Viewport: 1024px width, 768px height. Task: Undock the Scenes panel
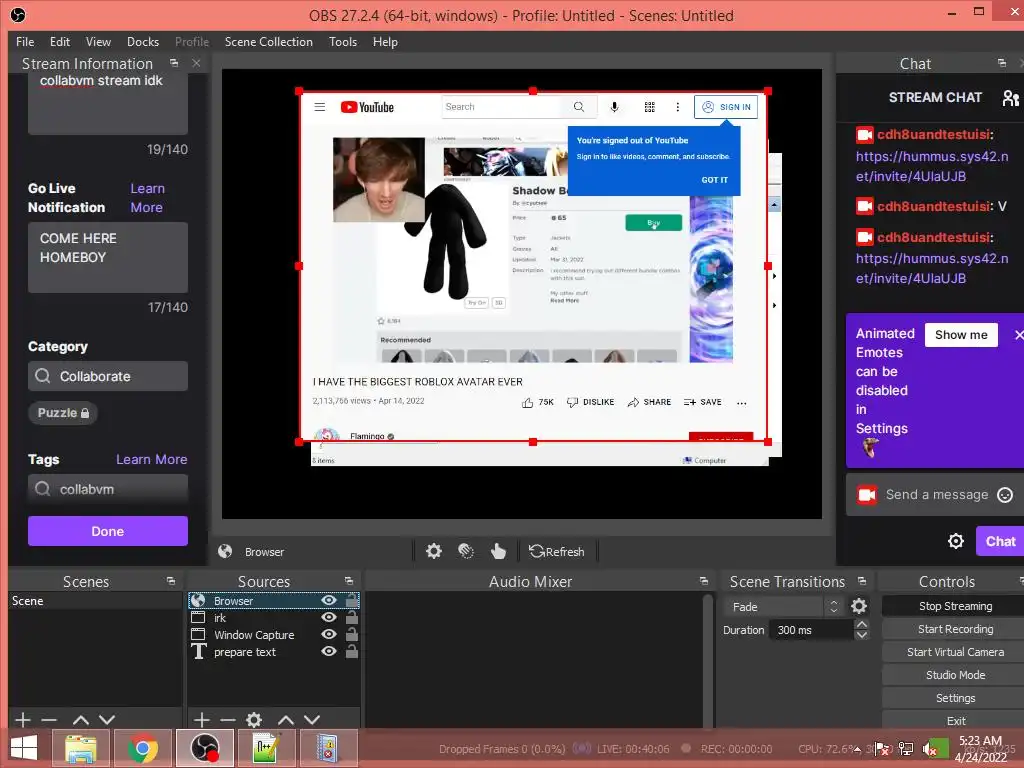(171, 581)
